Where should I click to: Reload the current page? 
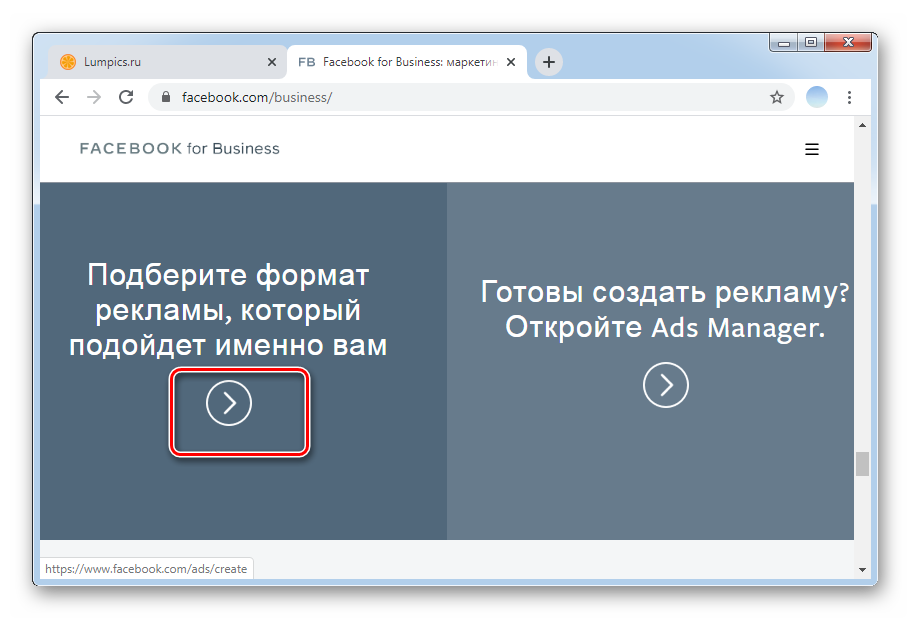tap(126, 97)
